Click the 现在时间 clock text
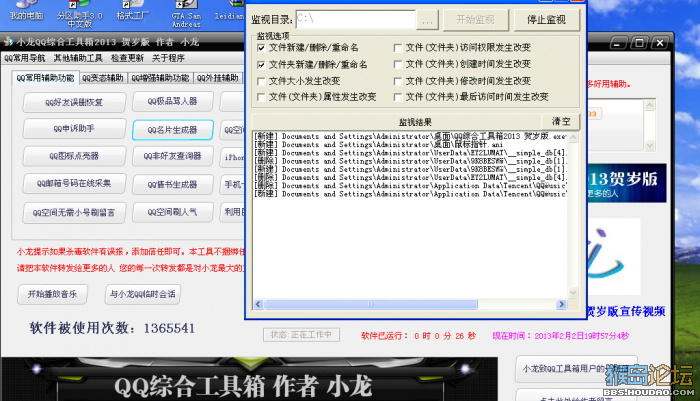 (561, 336)
